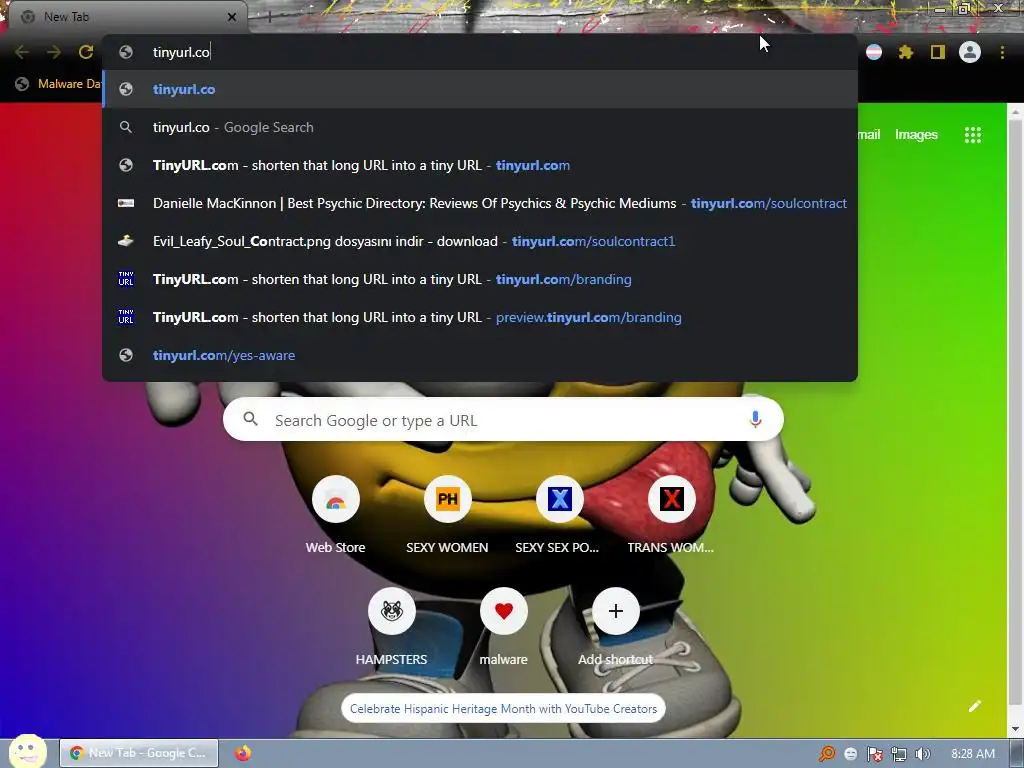Select tinyurl.co Google Search suggestion

[x=480, y=127]
